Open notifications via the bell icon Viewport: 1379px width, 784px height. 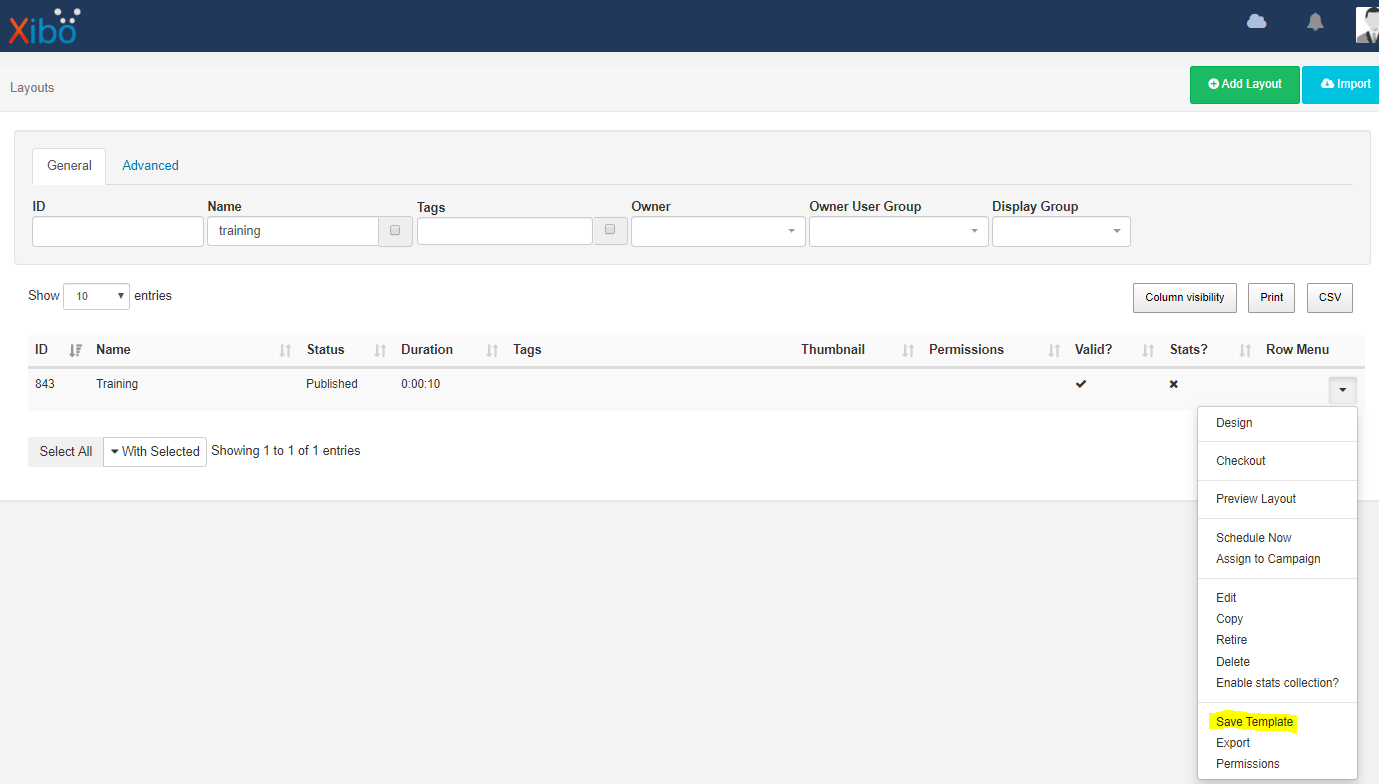click(x=1314, y=21)
